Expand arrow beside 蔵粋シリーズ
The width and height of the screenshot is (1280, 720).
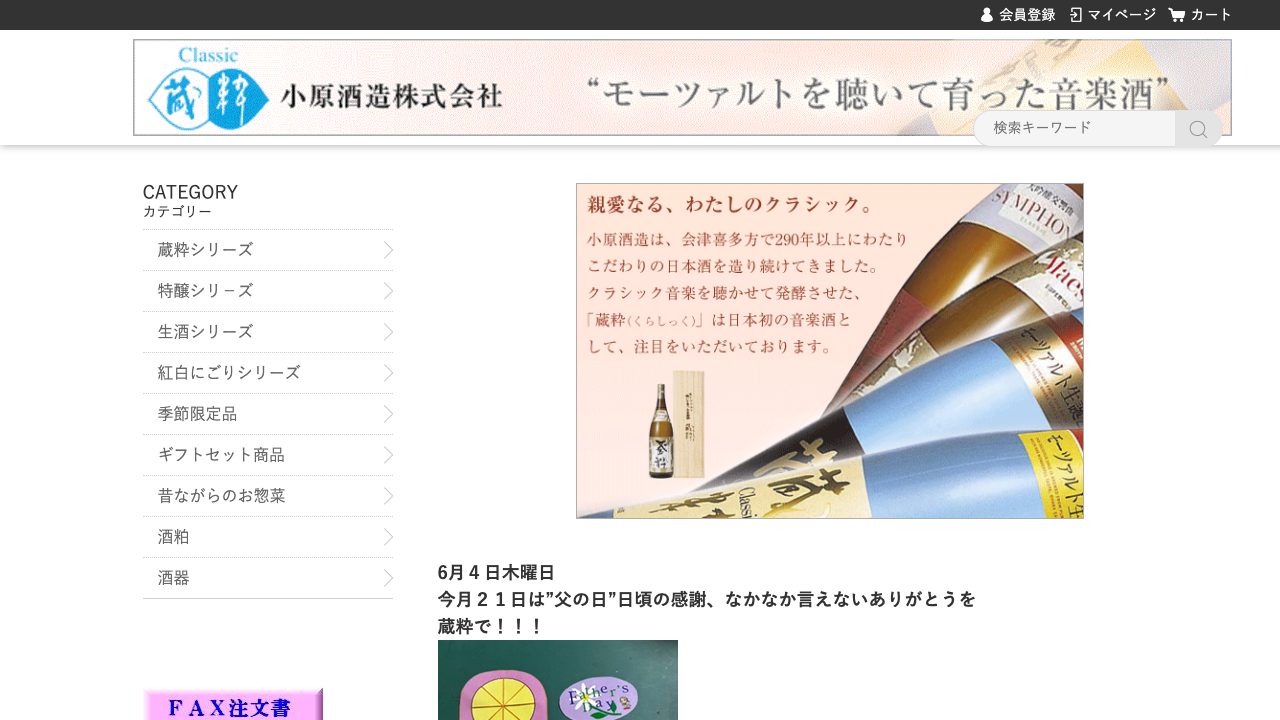(x=388, y=250)
